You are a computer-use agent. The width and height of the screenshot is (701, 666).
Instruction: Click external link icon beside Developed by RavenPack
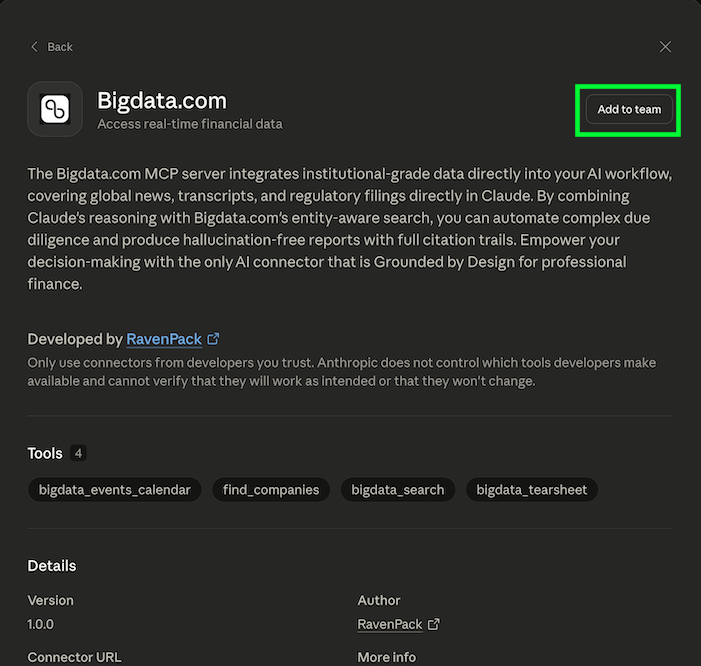pos(213,339)
